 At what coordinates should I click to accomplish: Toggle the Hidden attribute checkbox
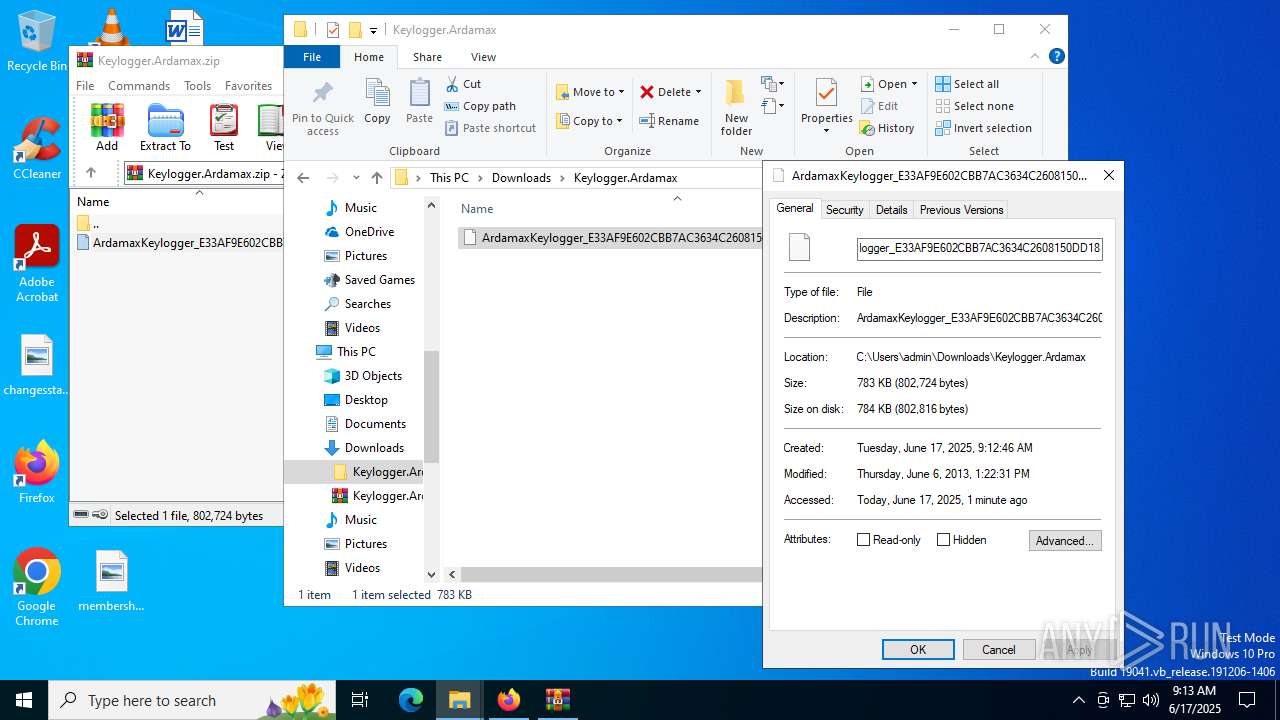943,540
